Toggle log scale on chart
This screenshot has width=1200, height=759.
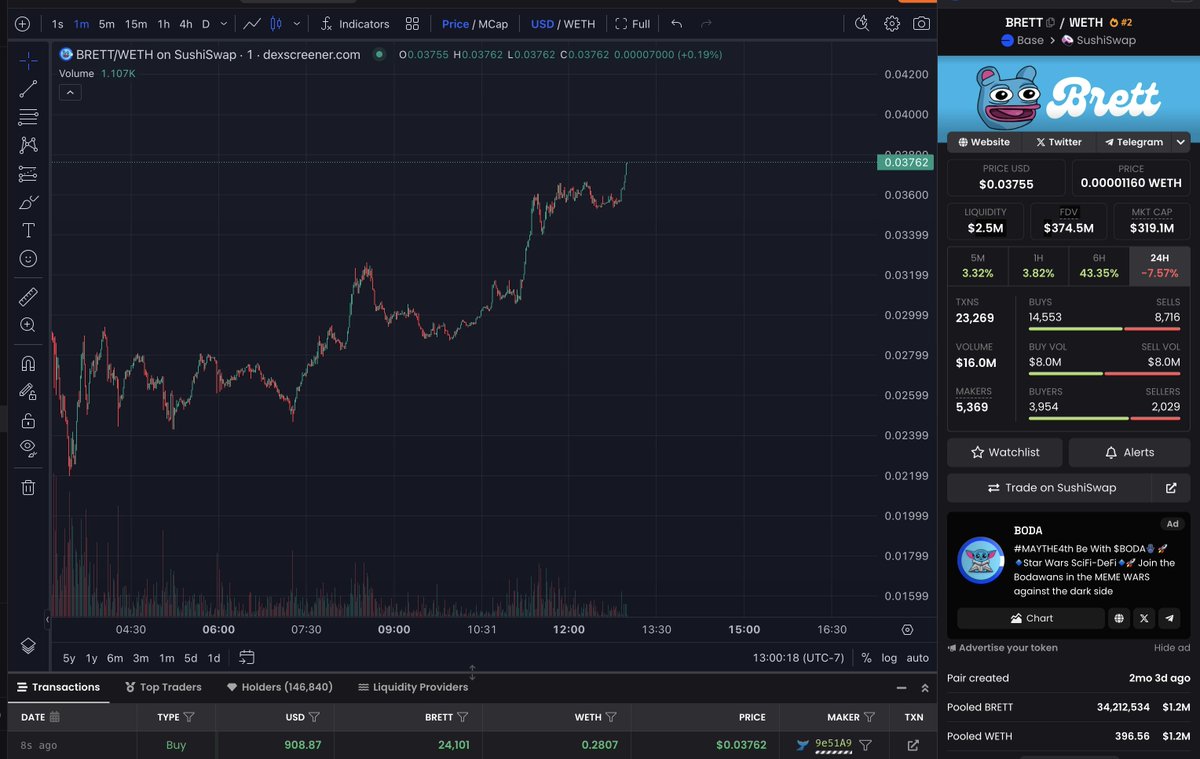(889, 658)
